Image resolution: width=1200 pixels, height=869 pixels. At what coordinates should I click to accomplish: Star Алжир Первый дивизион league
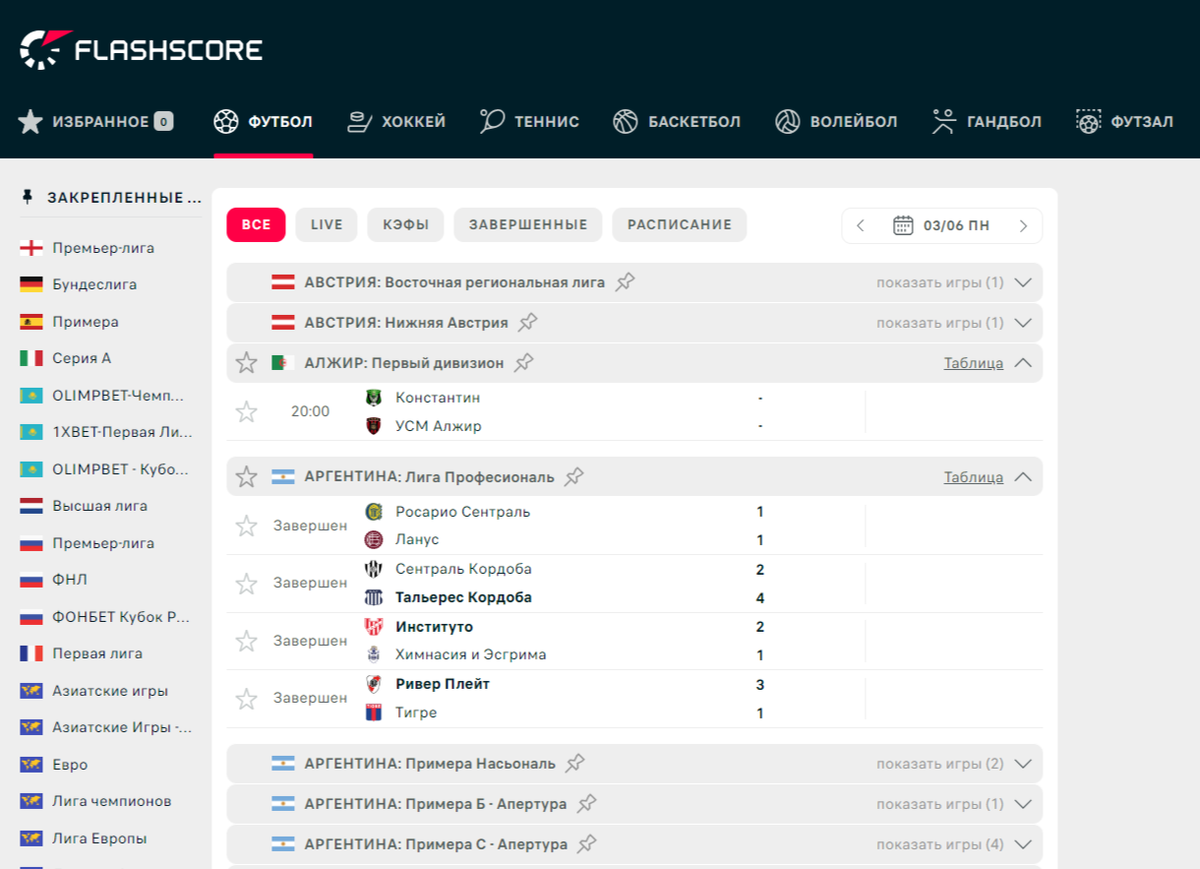click(x=246, y=363)
